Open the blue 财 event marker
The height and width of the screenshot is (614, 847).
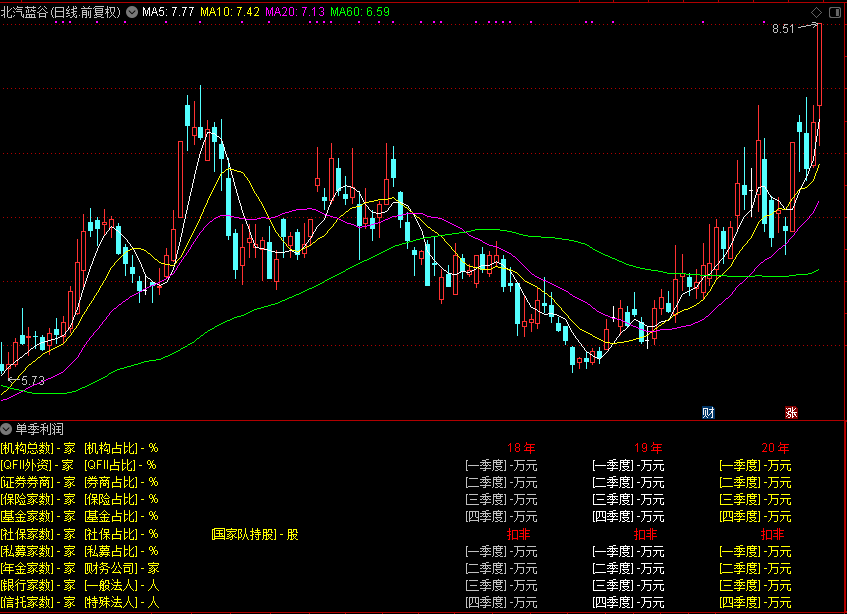[708, 412]
